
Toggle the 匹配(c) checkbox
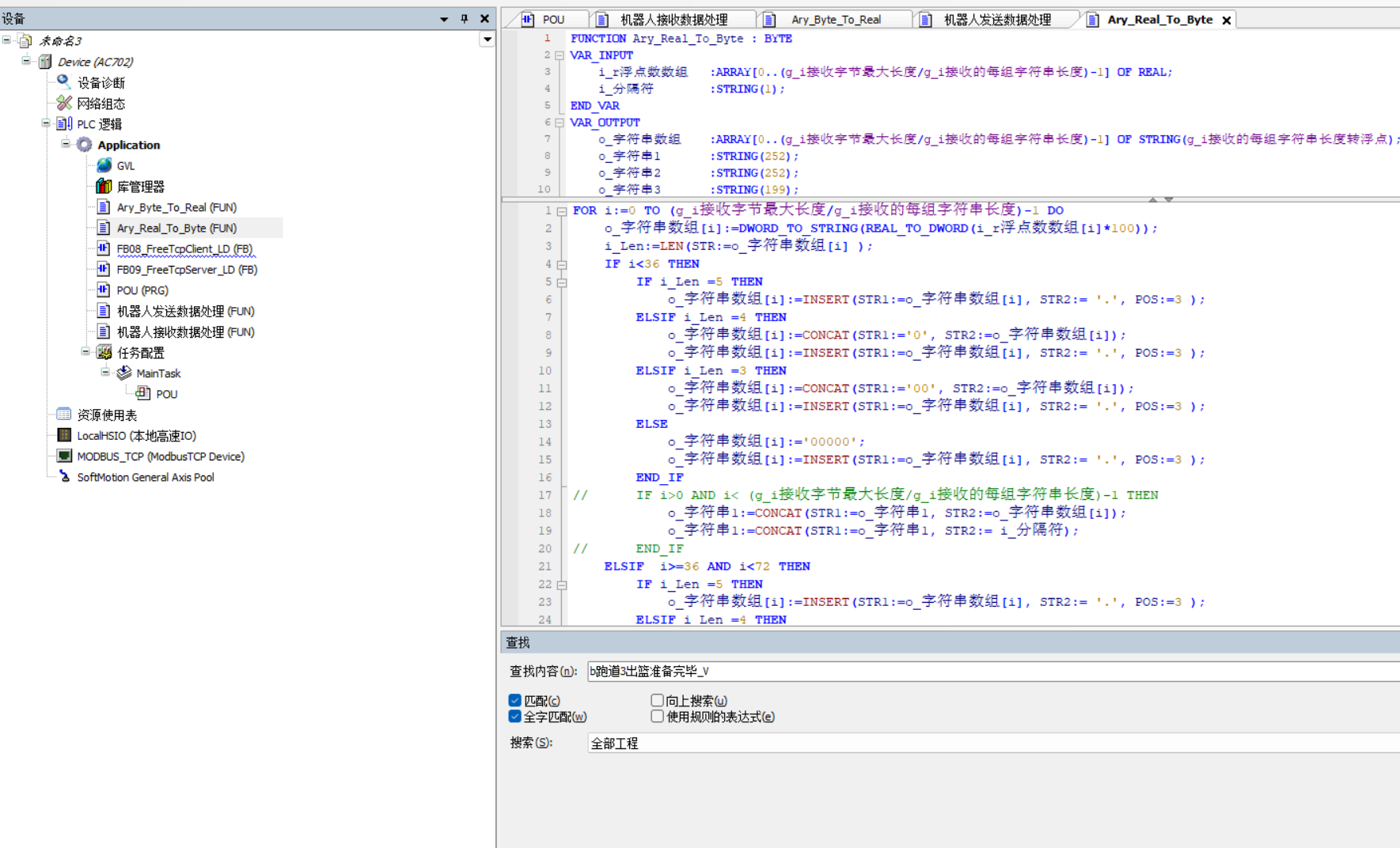tap(515, 700)
